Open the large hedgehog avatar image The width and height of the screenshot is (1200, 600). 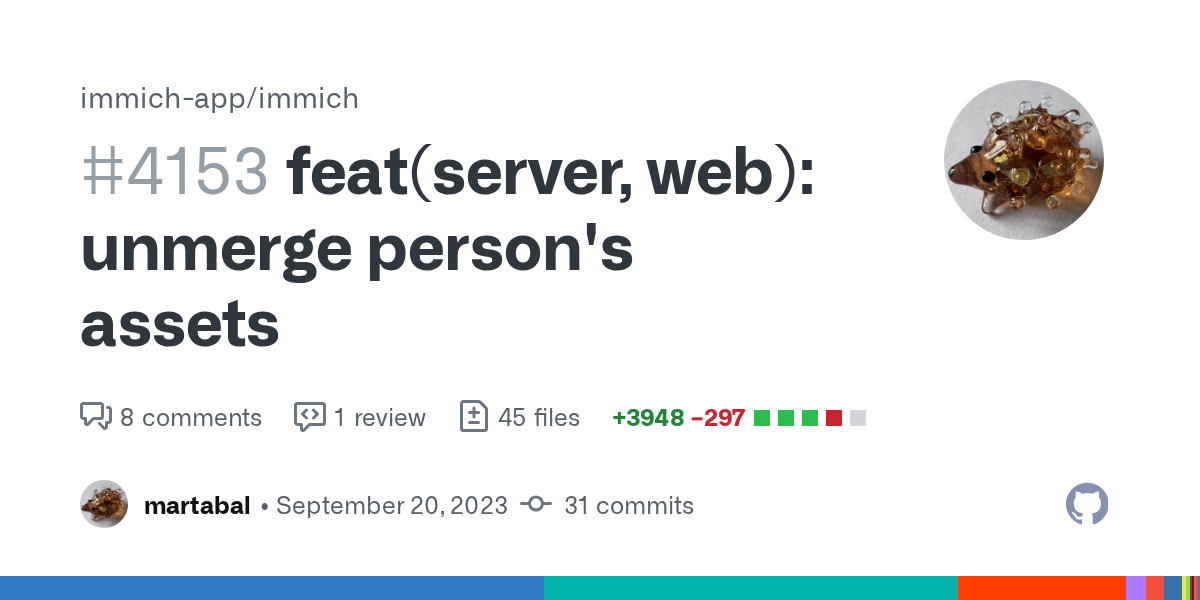(x=1023, y=160)
